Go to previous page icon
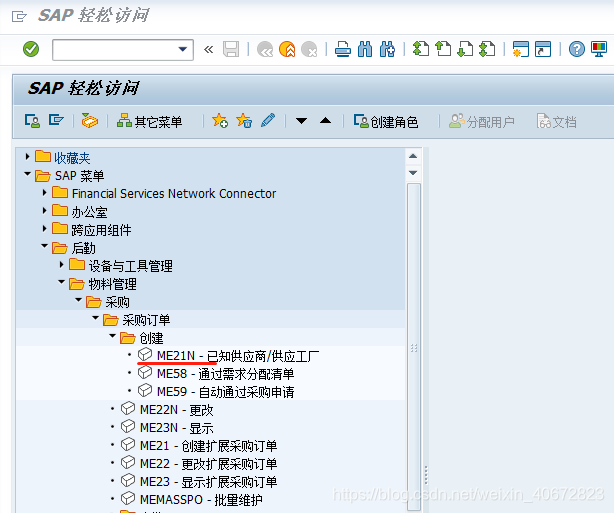Viewport: 614px width, 513px height. (x=443, y=49)
